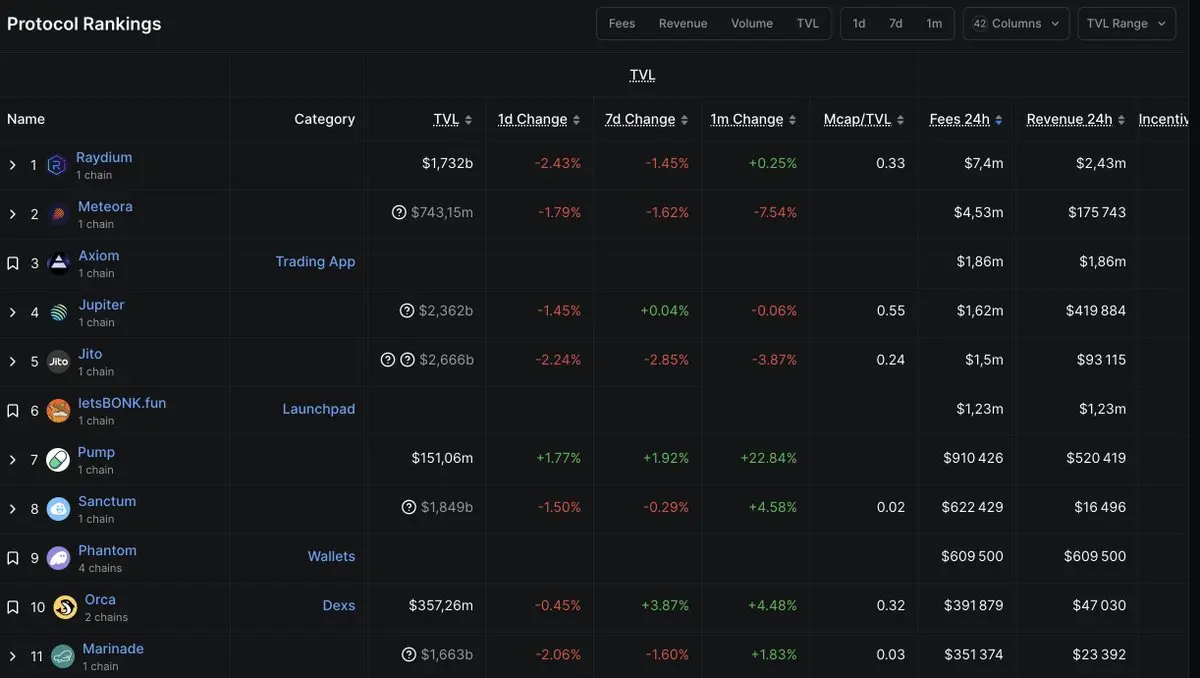Image resolution: width=1200 pixels, height=678 pixels.
Task: Expand the Pump row
Action: (x=12, y=459)
